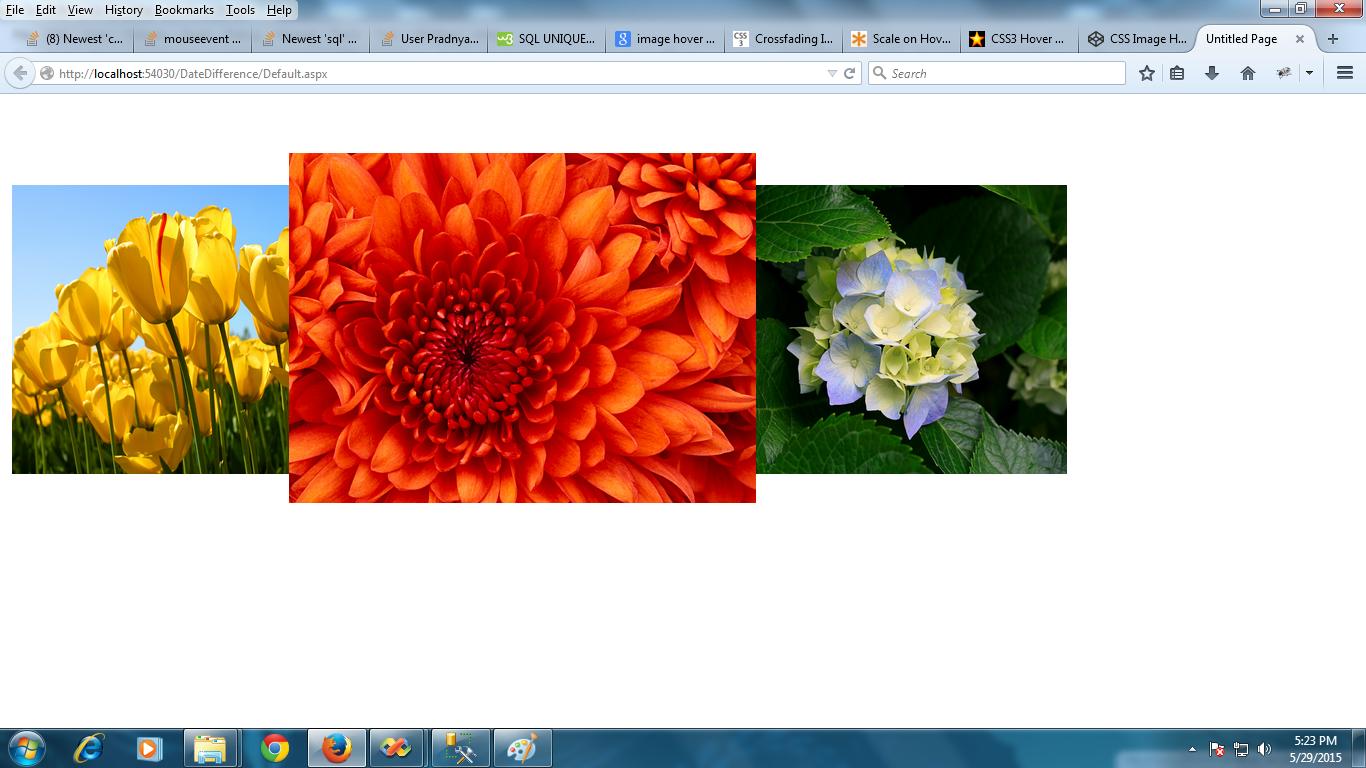Switch to Google Chrome on the taskbar

(274, 748)
